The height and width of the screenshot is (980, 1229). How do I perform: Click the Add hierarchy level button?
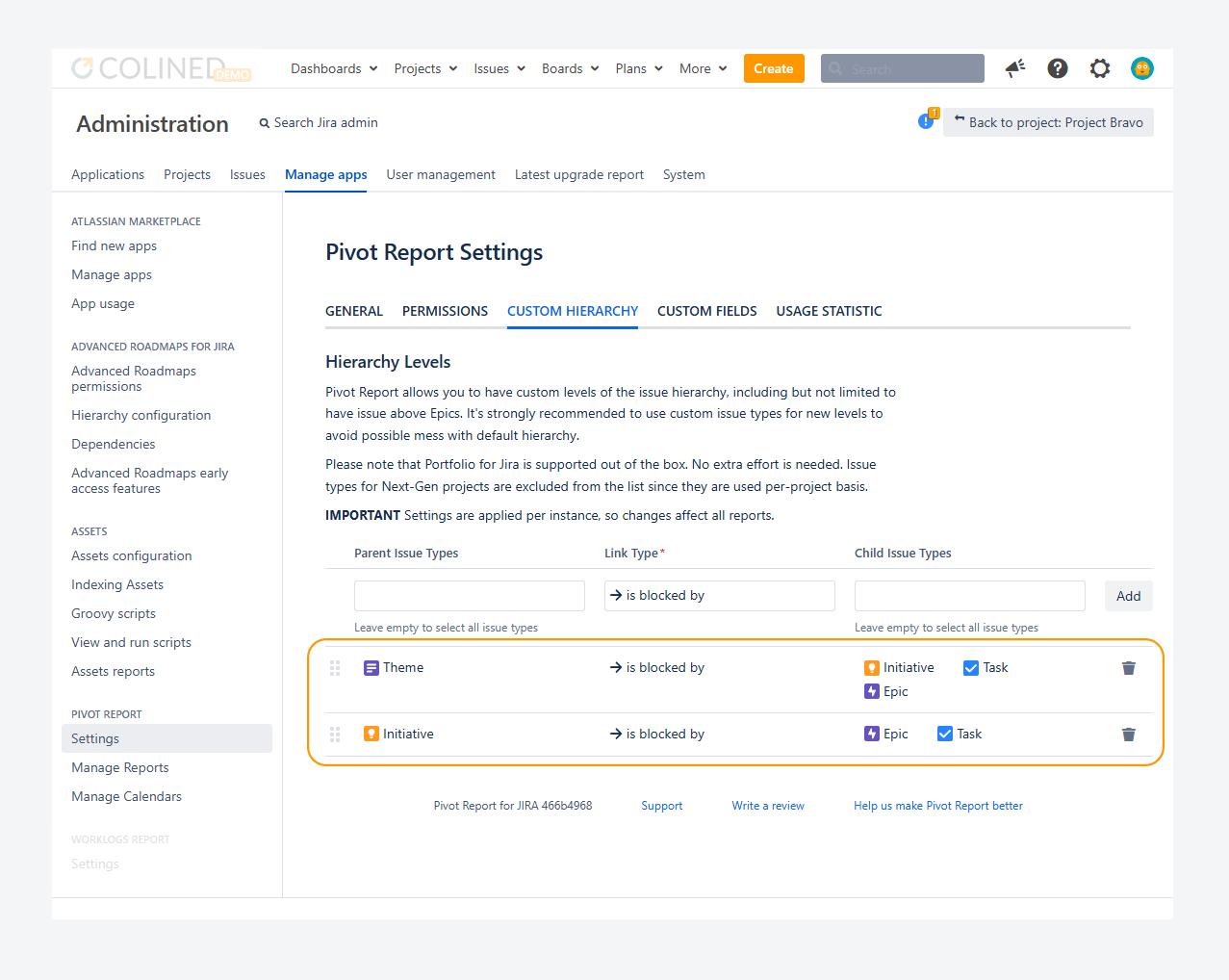pos(1129,596)
